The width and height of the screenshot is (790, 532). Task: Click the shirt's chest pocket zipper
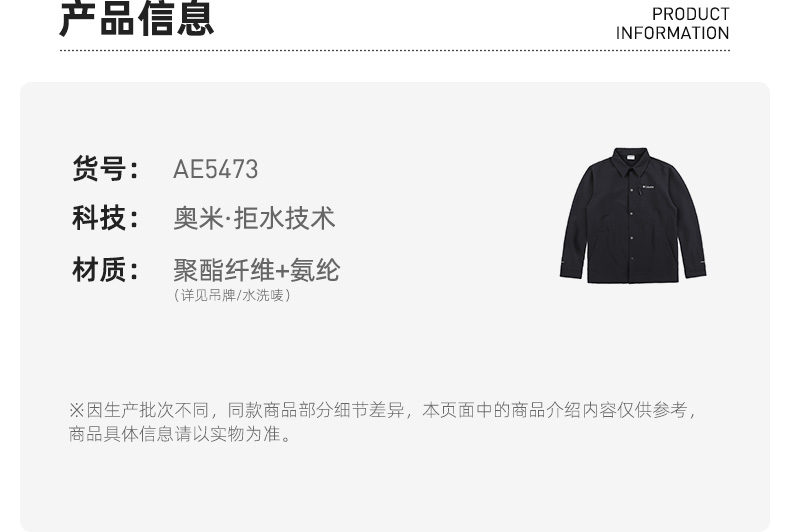tap(639, 193)
